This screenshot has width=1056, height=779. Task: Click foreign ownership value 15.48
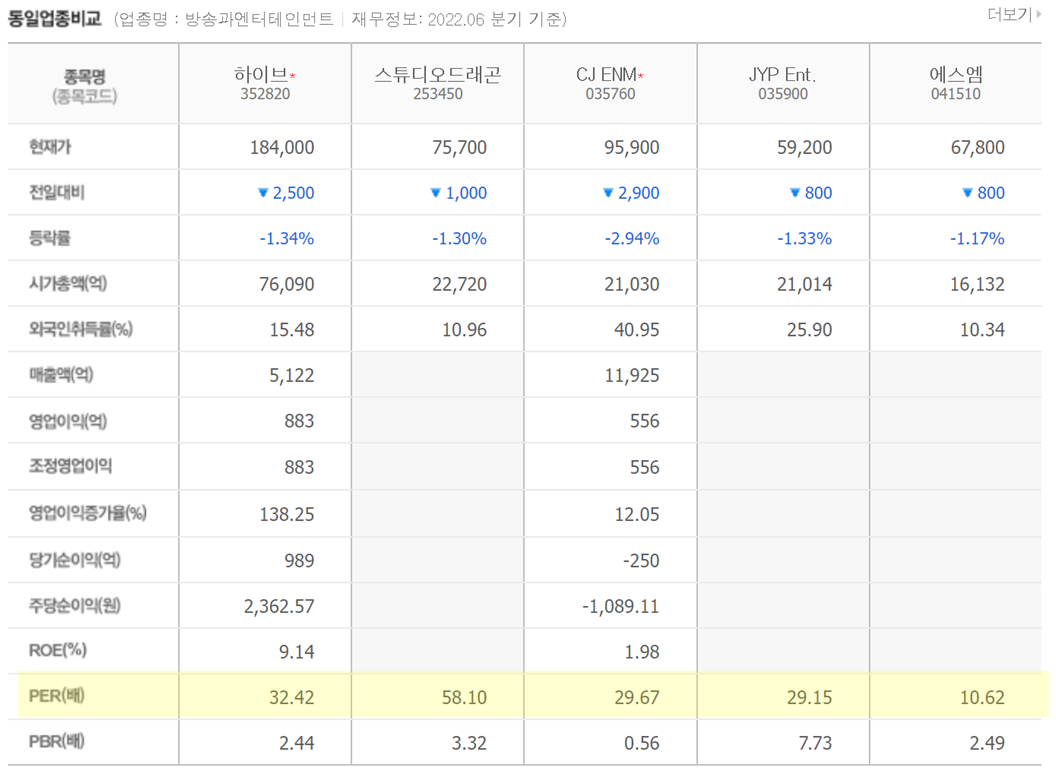coord(292,330)
